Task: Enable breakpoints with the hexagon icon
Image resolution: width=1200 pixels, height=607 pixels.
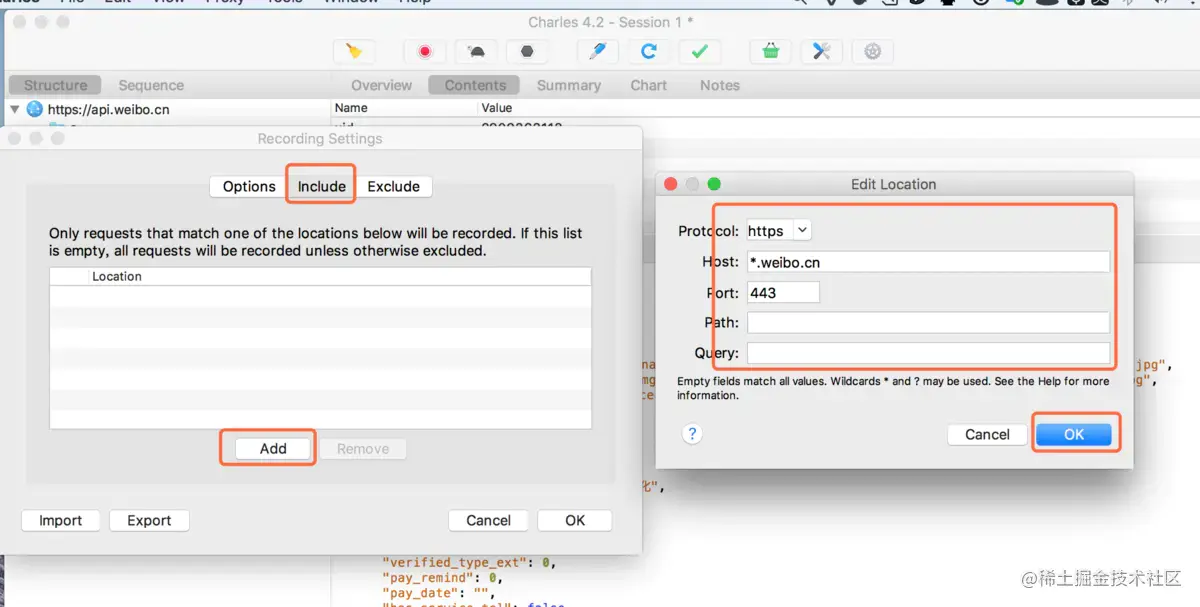Action: point(527,51)
